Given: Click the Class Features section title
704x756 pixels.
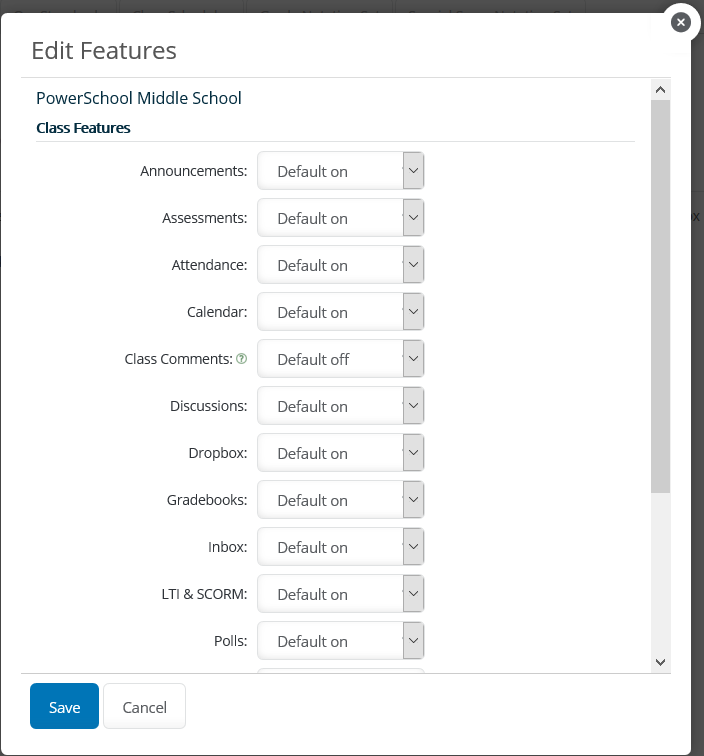Looking at the screenshot, I should point(83,128).
